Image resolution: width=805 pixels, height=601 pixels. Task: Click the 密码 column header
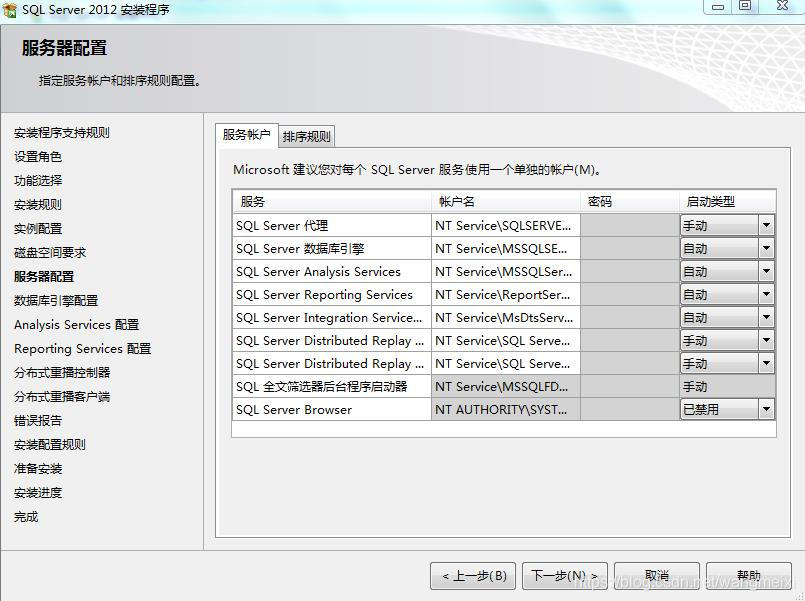click(x=630, y=202)
